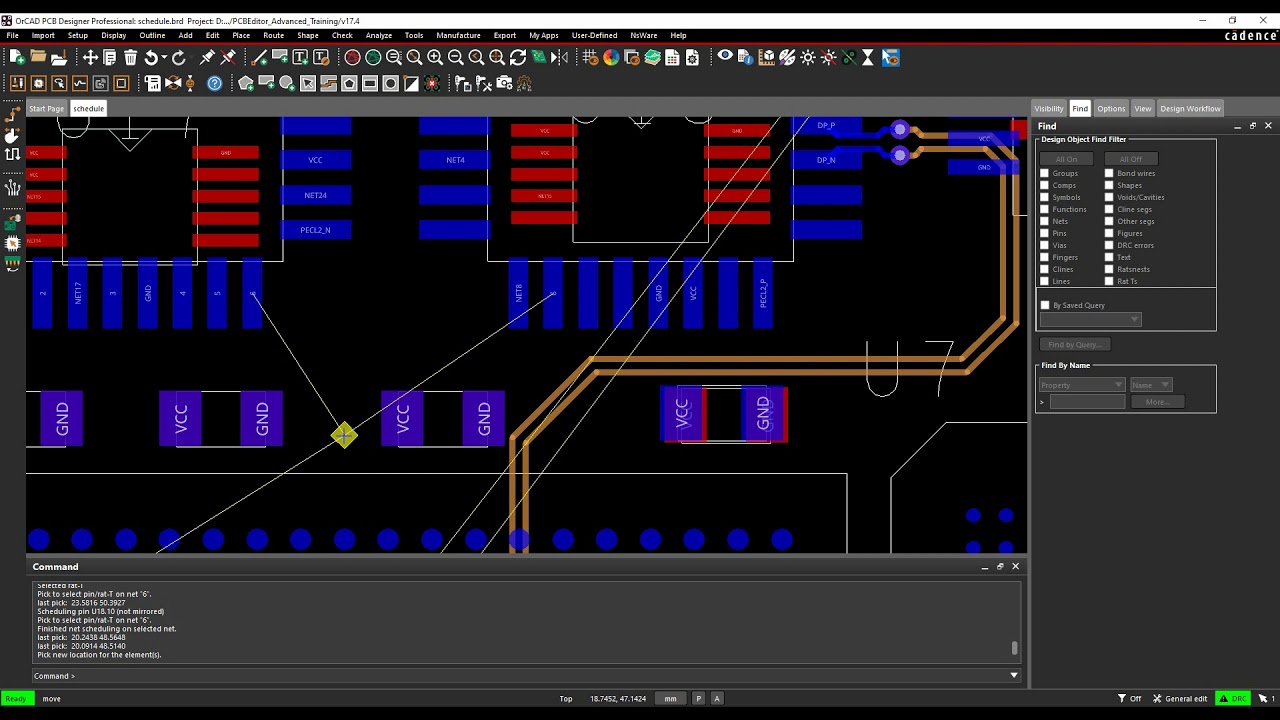
Task: Click the DRC status icon in status bar
Action: point(1233,698)
